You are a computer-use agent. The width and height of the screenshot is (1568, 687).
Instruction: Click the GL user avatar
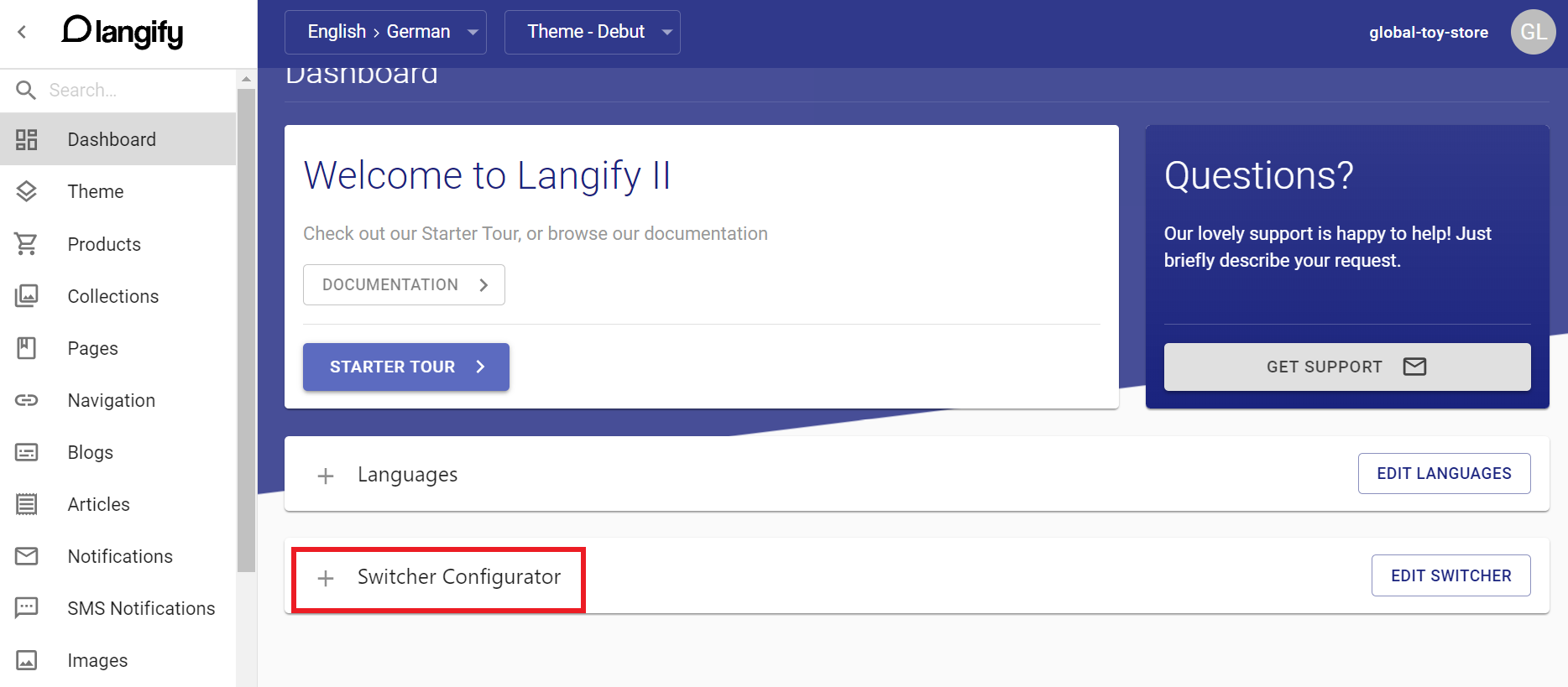(x=1533, y=32)
